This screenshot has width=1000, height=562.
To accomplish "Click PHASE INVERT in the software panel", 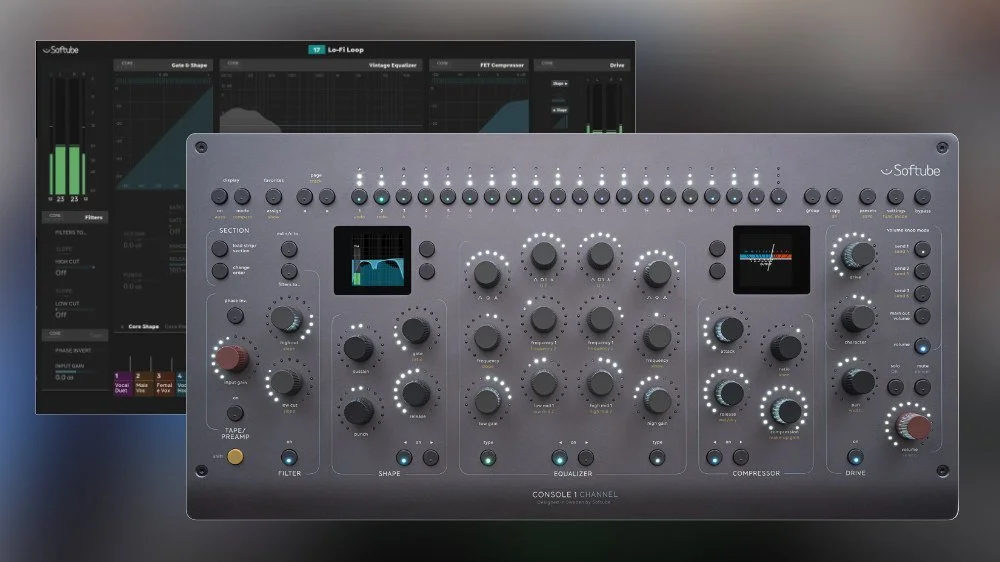I will pyautogui.click(x=73, y=351).
